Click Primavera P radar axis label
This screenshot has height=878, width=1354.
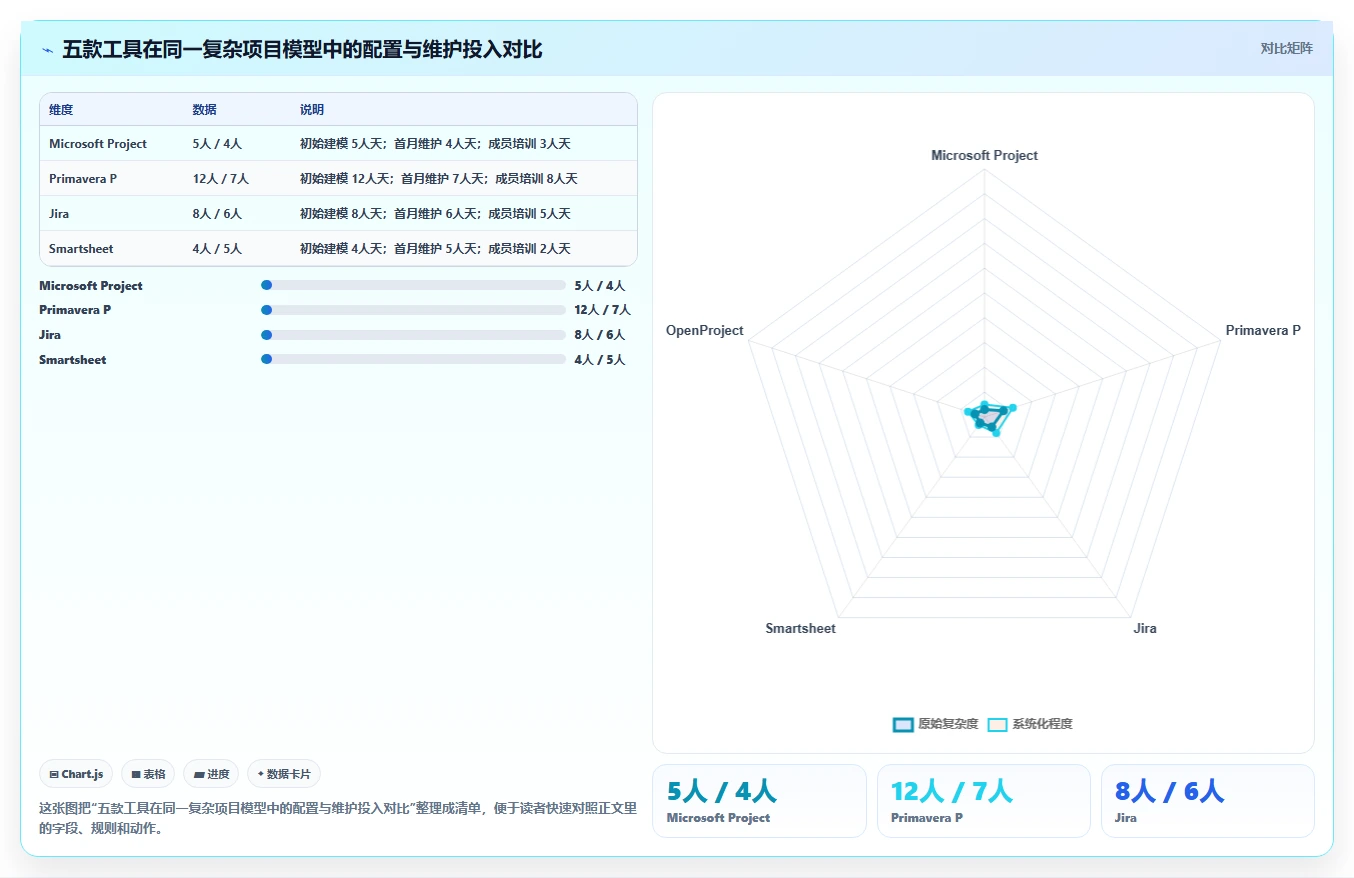pos(1263,330)
